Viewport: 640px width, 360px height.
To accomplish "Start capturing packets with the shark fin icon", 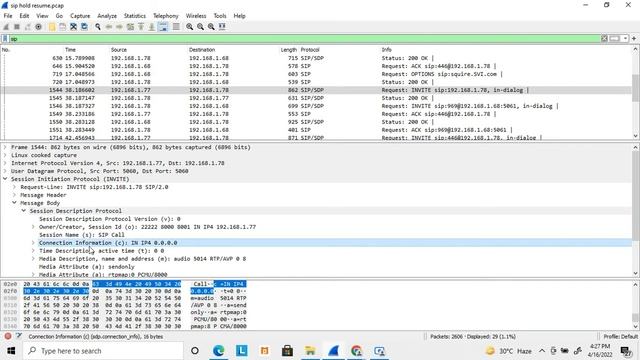I will point(6,27).
